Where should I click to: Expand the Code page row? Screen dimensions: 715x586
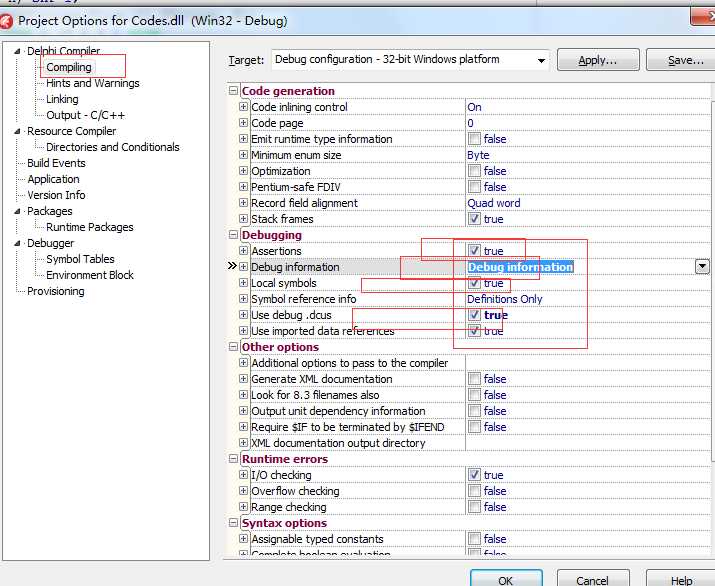pyautogui.click(x=244, y=123)
